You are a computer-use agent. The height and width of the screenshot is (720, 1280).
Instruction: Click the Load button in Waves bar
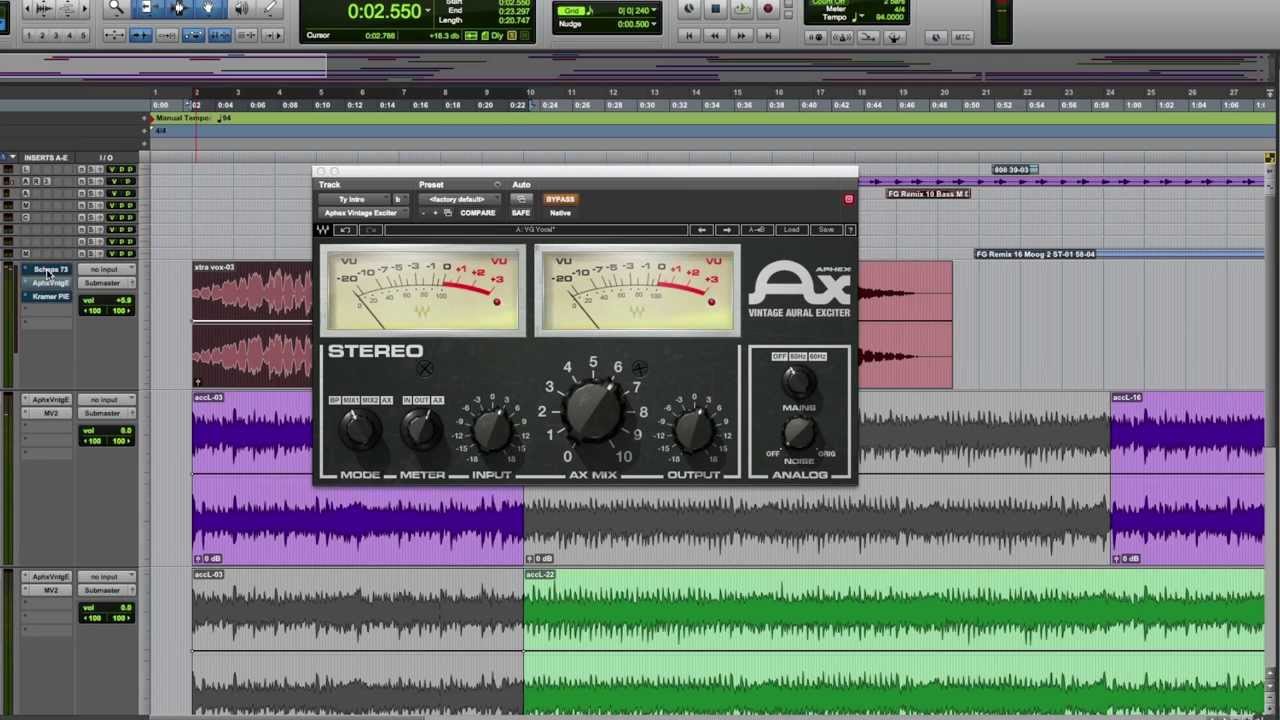(792, 230)
